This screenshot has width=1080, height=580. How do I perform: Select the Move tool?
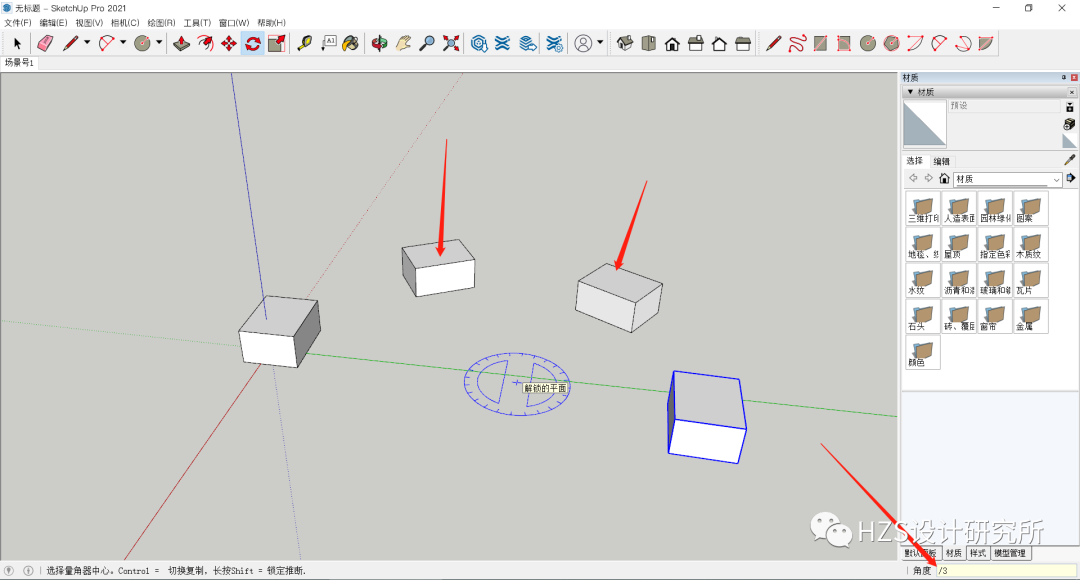pos(227,45)
